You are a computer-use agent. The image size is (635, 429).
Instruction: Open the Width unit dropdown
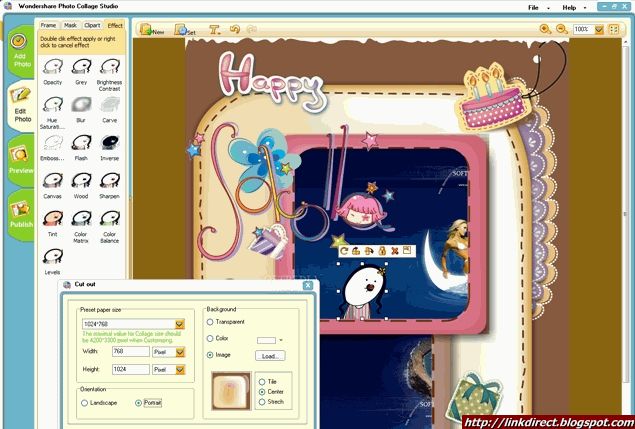180,352
